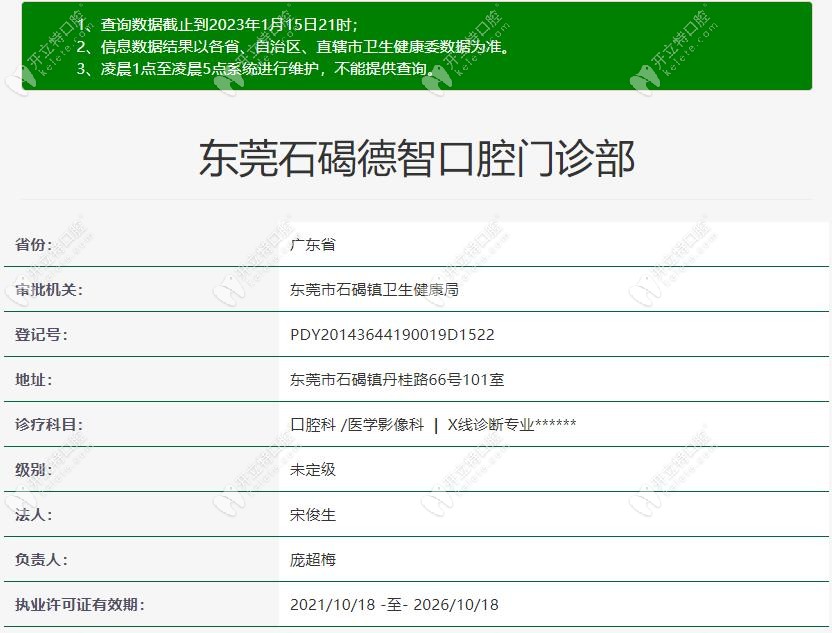The image size is (832, 633).
Task: Select the 法人 label
Action: pyautogui.click(x=33, y=515)
